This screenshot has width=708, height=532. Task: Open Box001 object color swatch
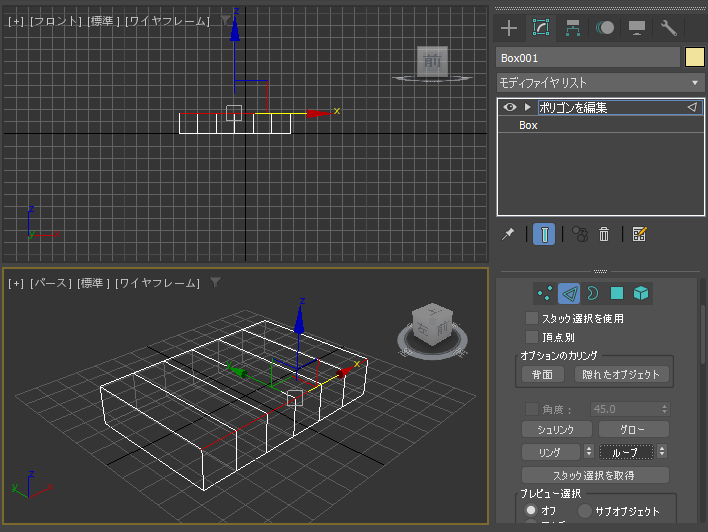(694, 57)
